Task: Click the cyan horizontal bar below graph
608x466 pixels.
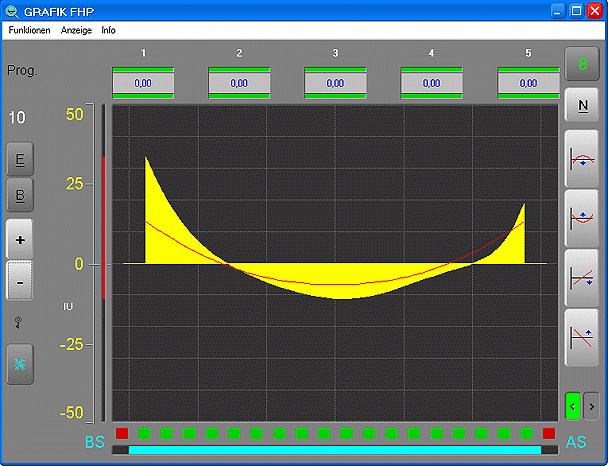Action: [335, 450]
